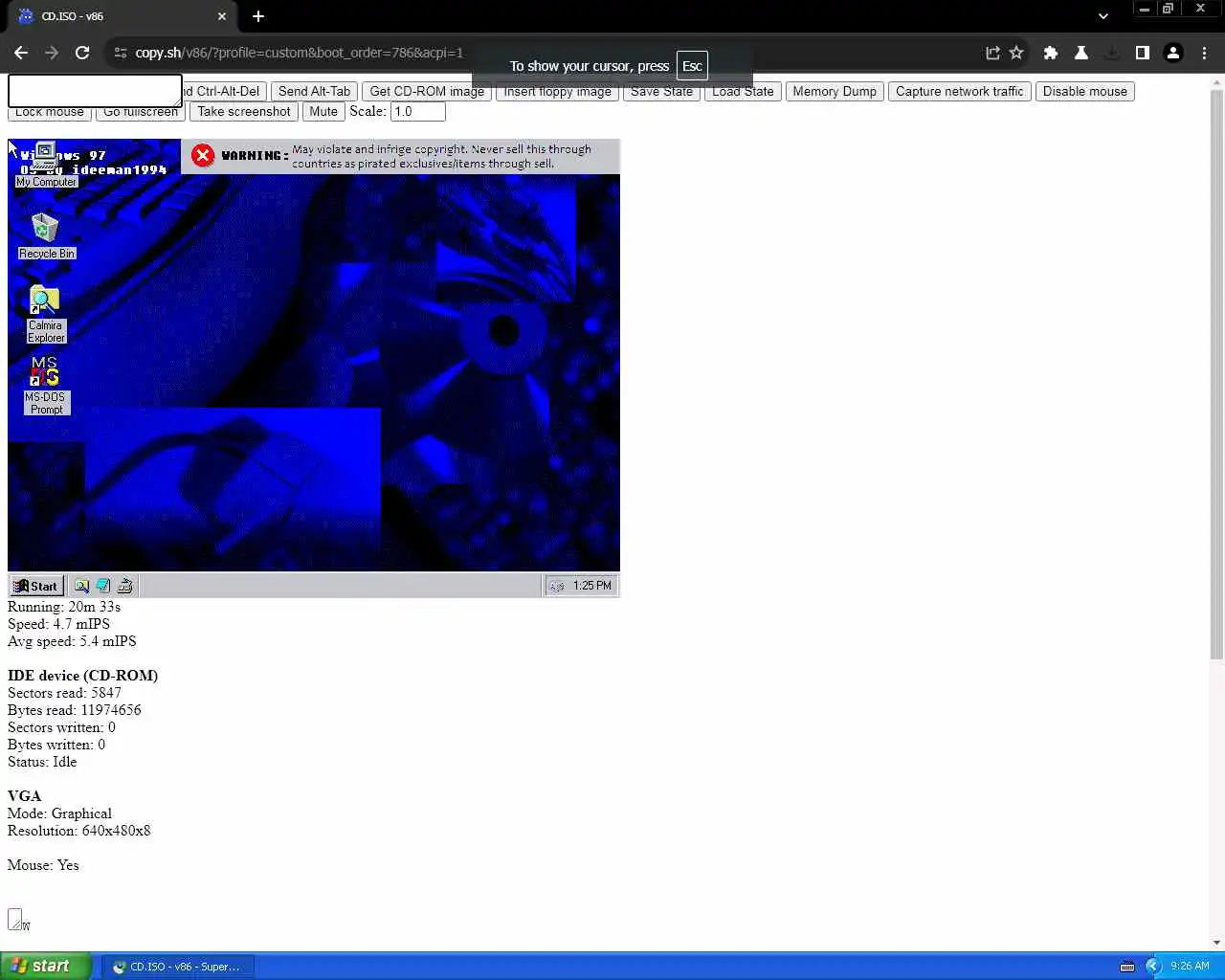
Task: Click Get CD-ROM image button
Action: (x=427, y=92)
